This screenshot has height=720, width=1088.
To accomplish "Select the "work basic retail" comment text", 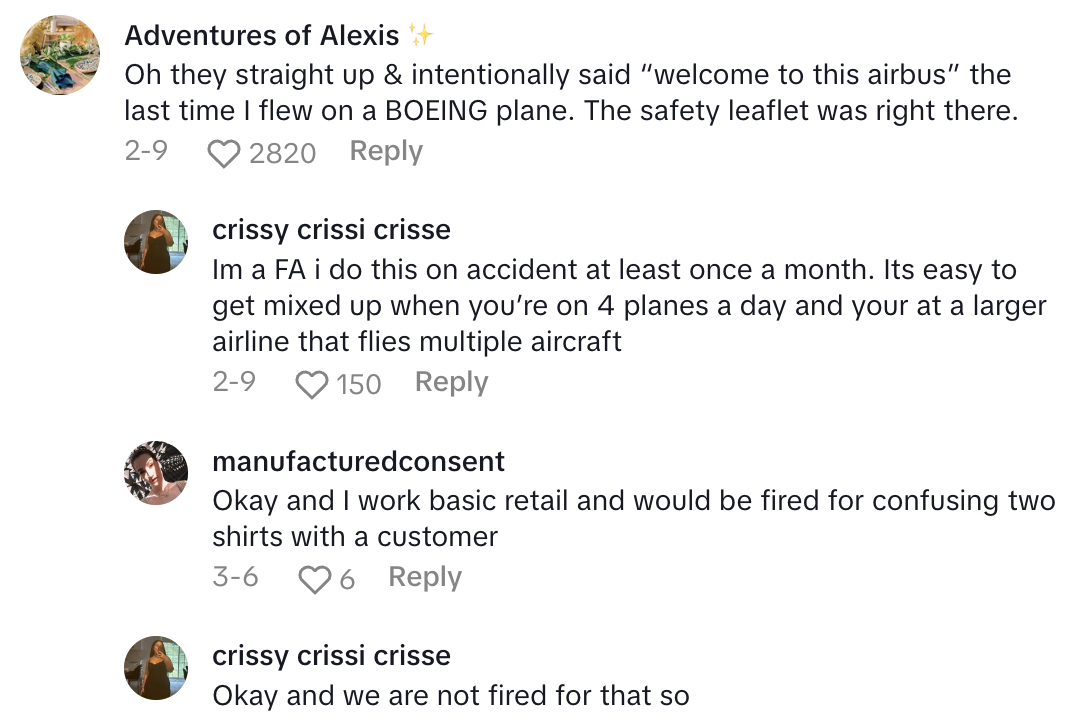I will [634, 518].
